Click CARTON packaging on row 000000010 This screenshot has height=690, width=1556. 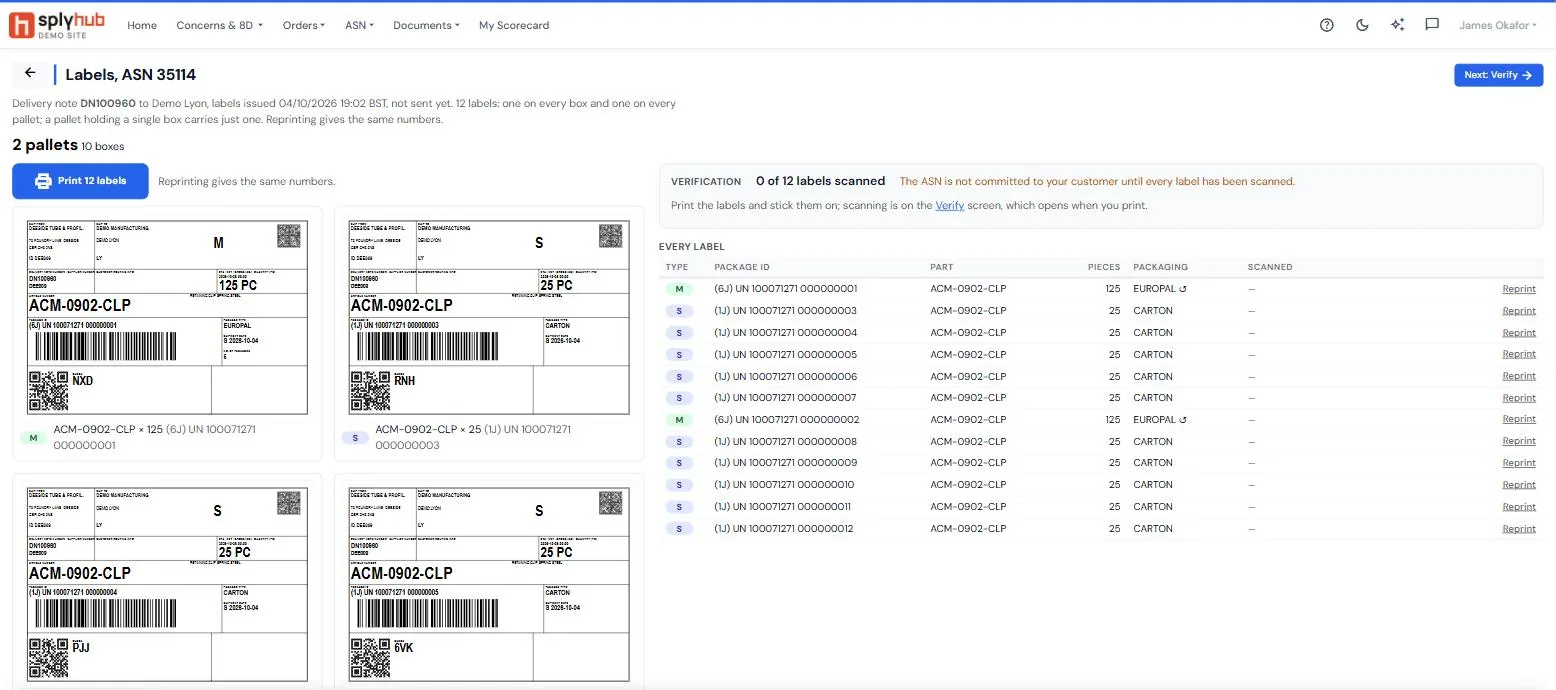pyautogui.click(x=1153, y=485)
